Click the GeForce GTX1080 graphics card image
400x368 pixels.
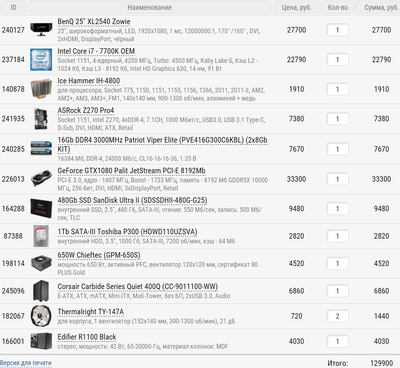coord(41,179)
